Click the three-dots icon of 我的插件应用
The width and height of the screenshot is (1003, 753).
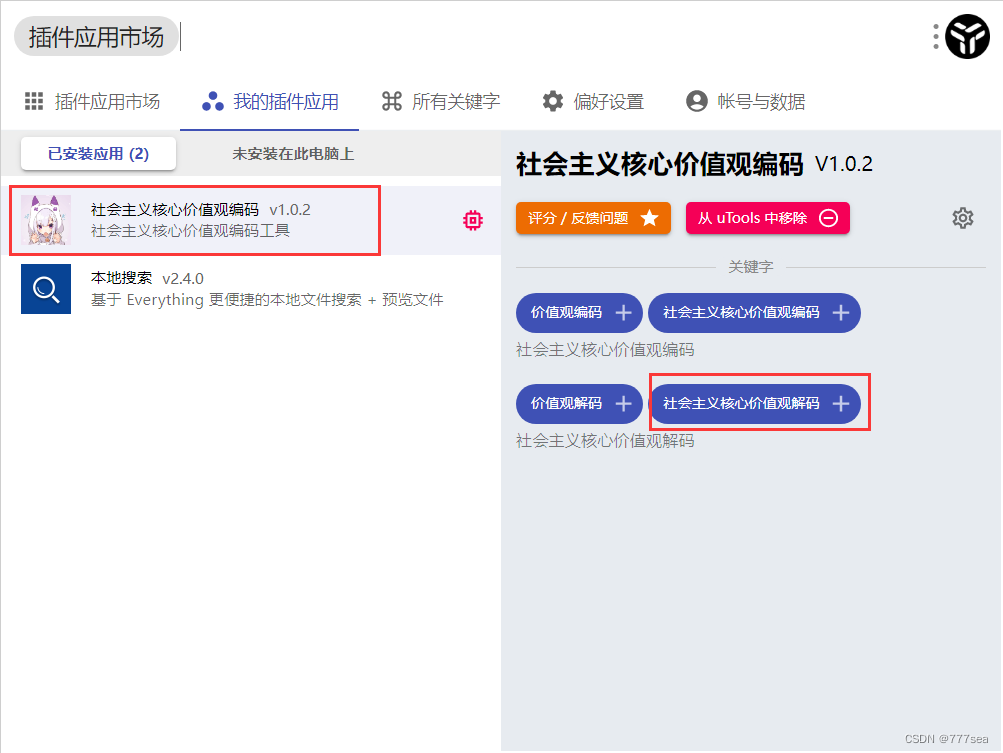(213, 101)
